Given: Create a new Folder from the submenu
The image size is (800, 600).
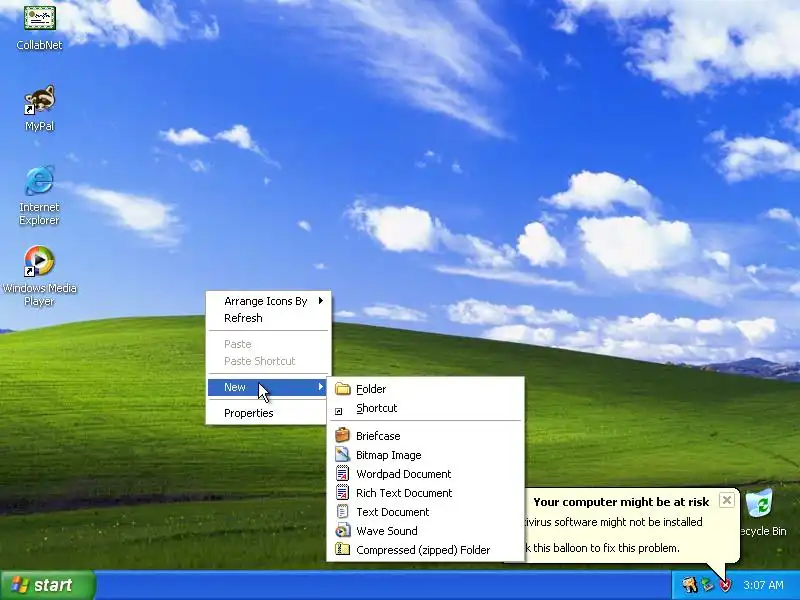Looking at the screenshot, I should 426,389.
